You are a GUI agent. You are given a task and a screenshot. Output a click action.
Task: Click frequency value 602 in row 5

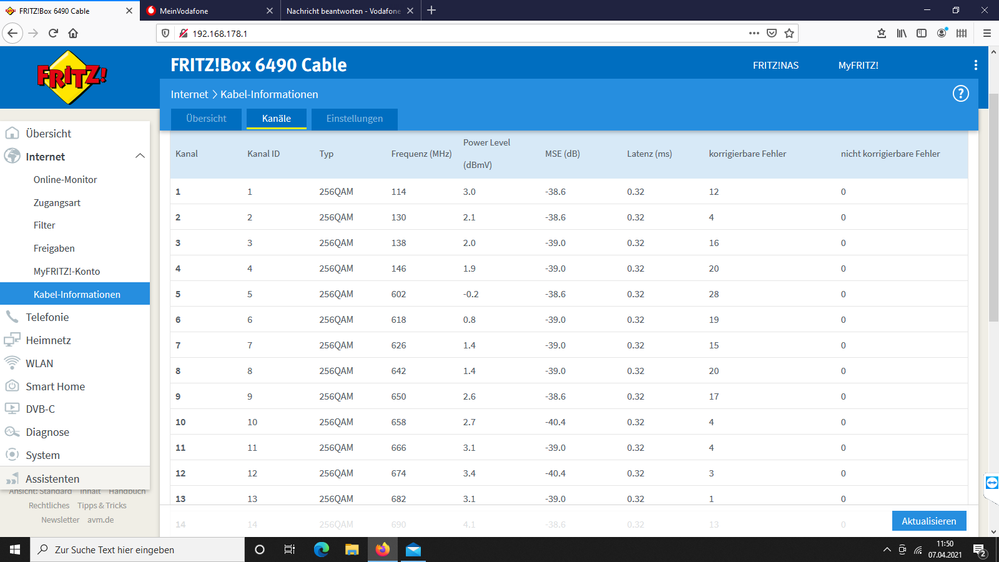coord(398,294)
